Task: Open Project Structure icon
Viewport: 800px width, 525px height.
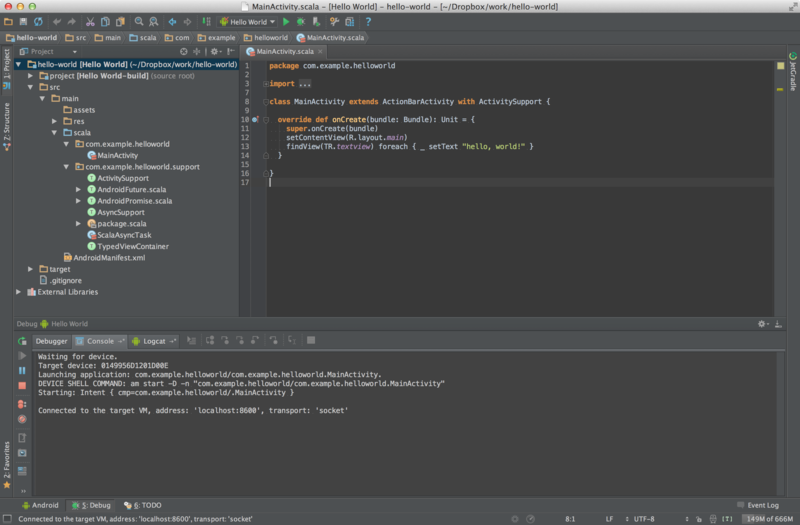Action: click(349, 22)
